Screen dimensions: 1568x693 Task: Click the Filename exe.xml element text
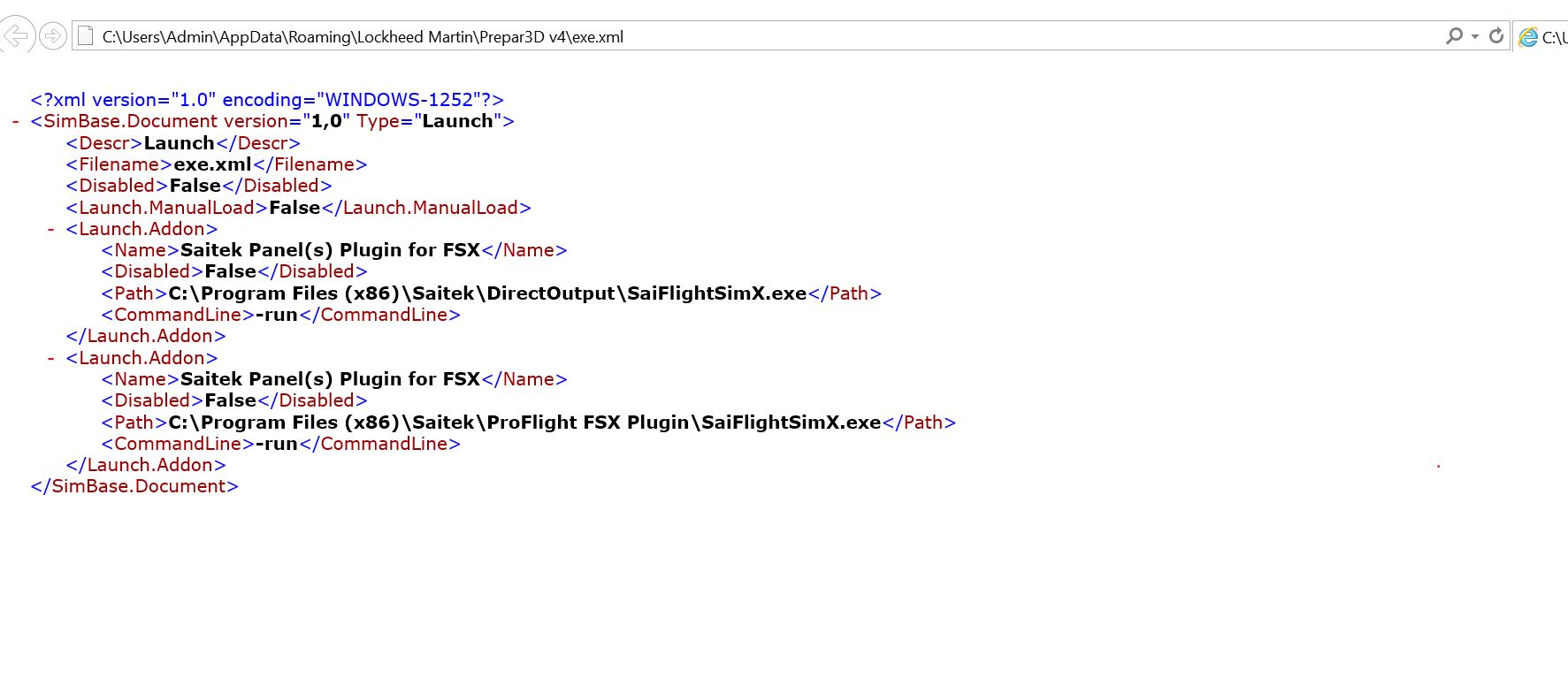point(217,164)
